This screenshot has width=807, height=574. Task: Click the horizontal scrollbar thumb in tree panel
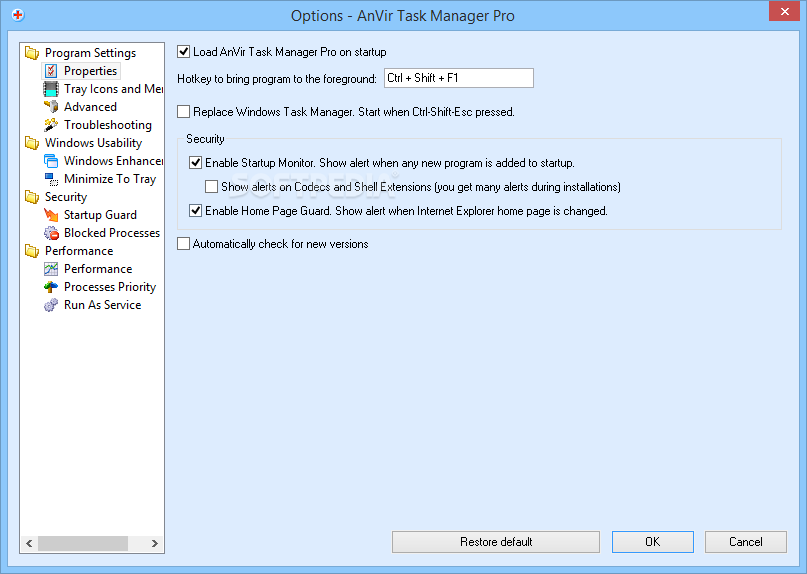(83, 544)
